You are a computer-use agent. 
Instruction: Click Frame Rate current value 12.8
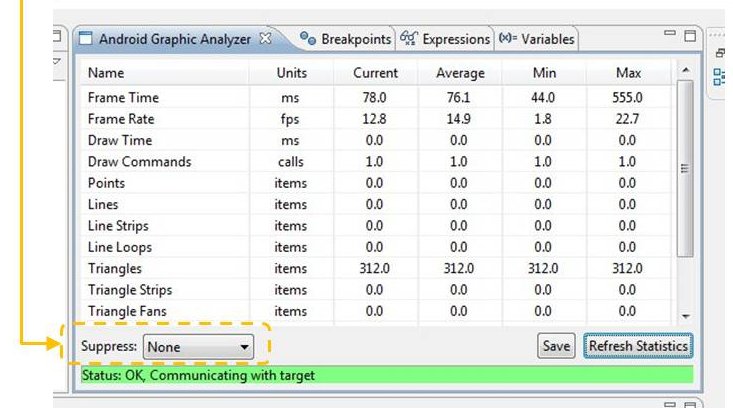click(374, 119)
